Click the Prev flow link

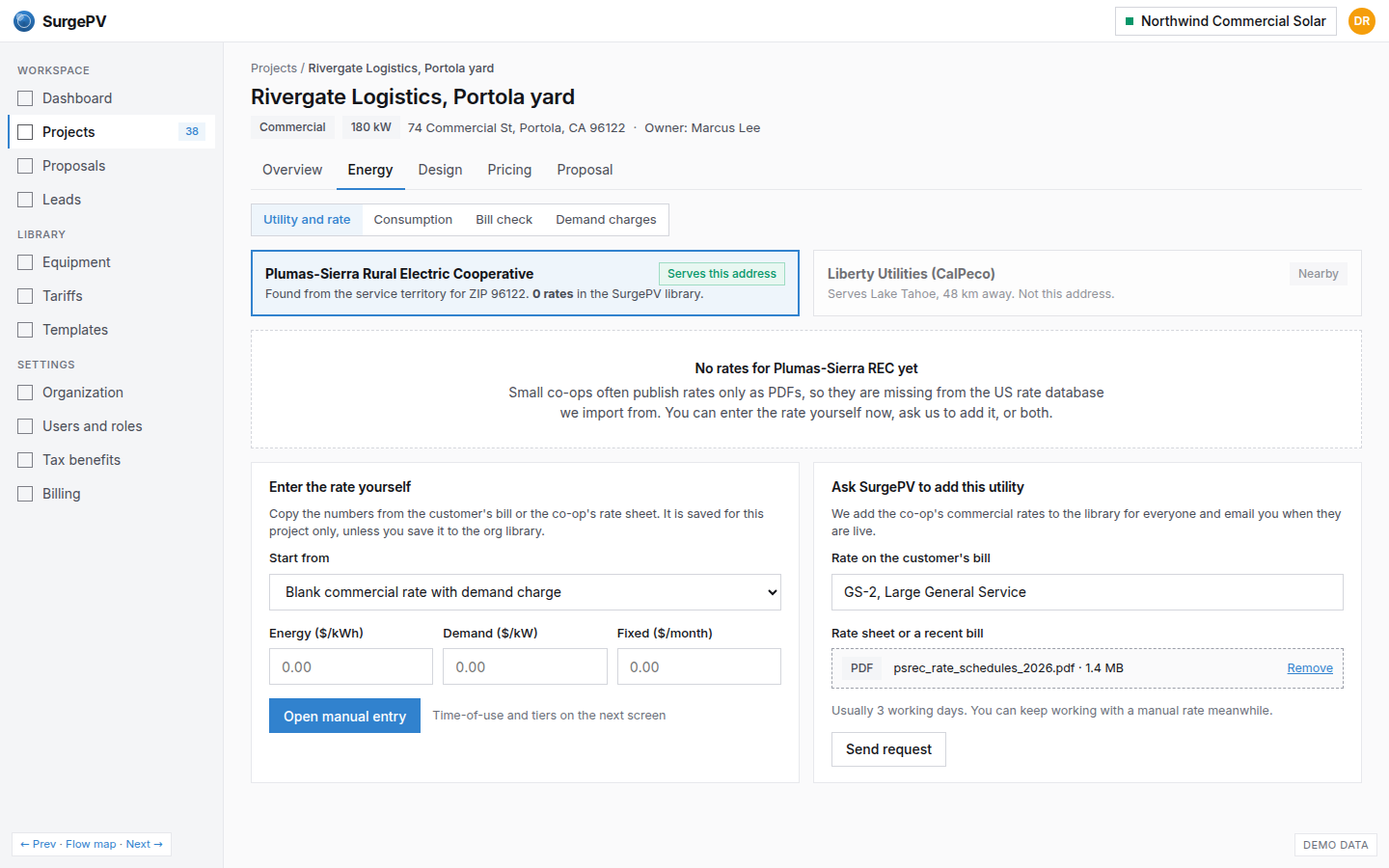pos(39,844)
